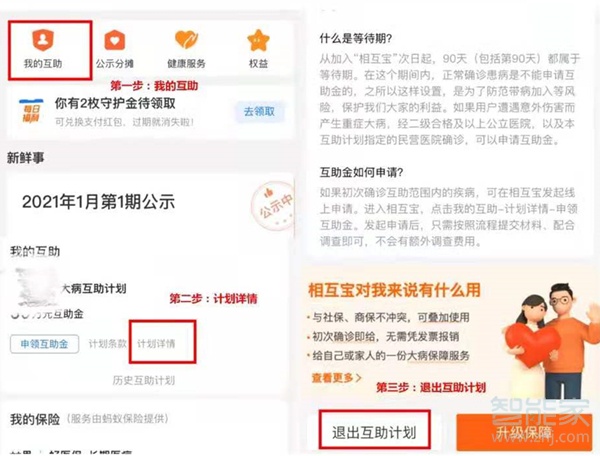Screen dimensions: 600x456
Task: Open 计划条款 link
Action: (108, 344)
